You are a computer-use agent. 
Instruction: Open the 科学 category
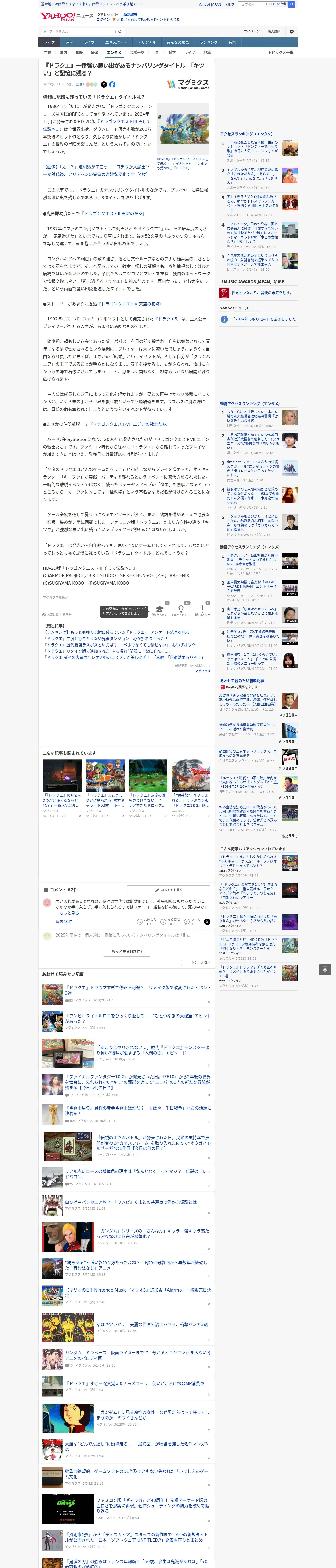click(x=172, y=52)
